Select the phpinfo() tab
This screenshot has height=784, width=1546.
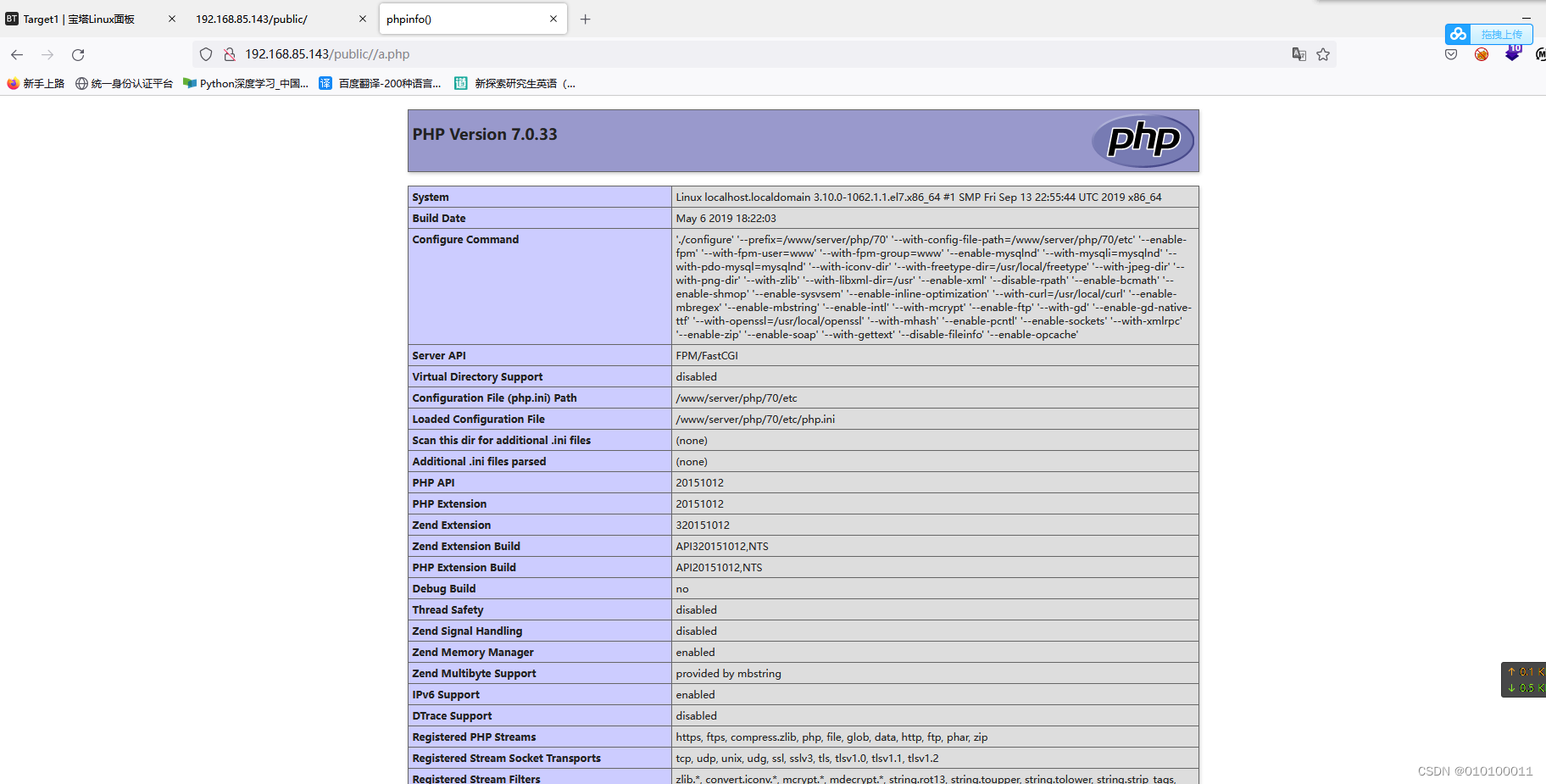coord(473,19)
